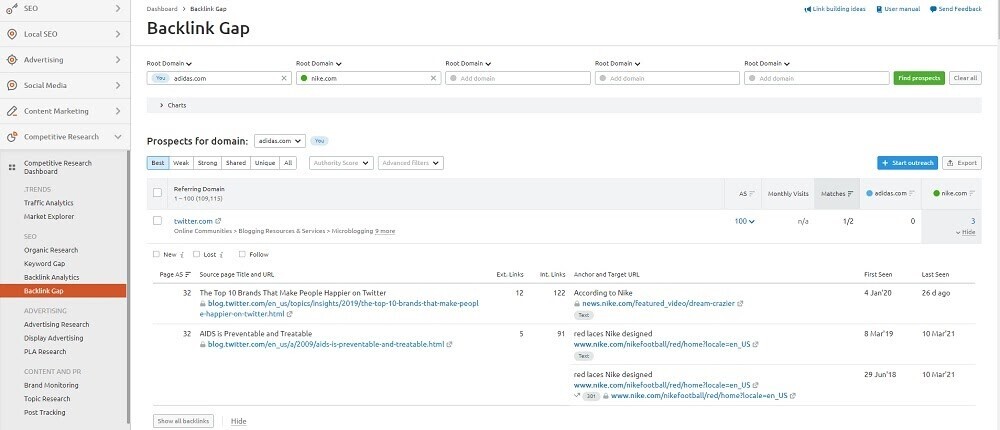
Task: Click Clear all button
Action: click(965, 78)
